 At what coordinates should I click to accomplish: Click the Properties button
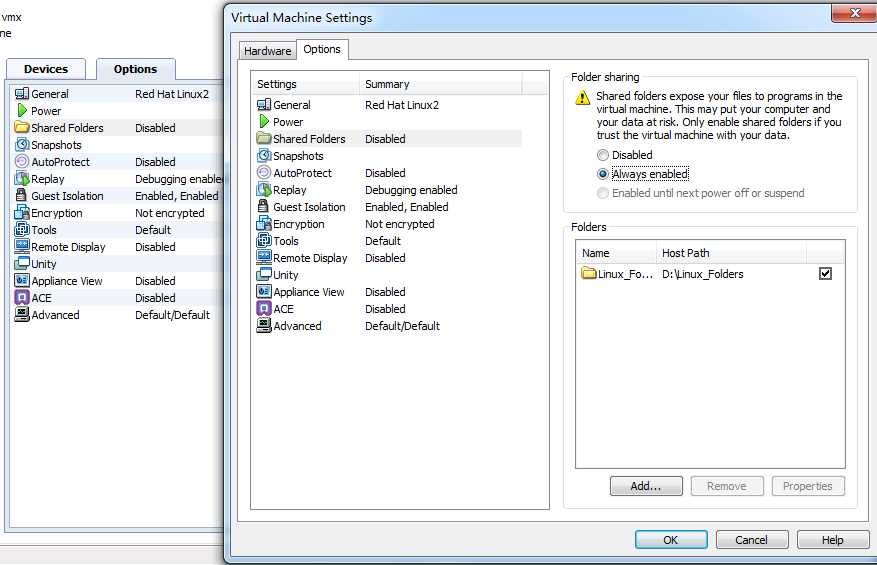808,486
